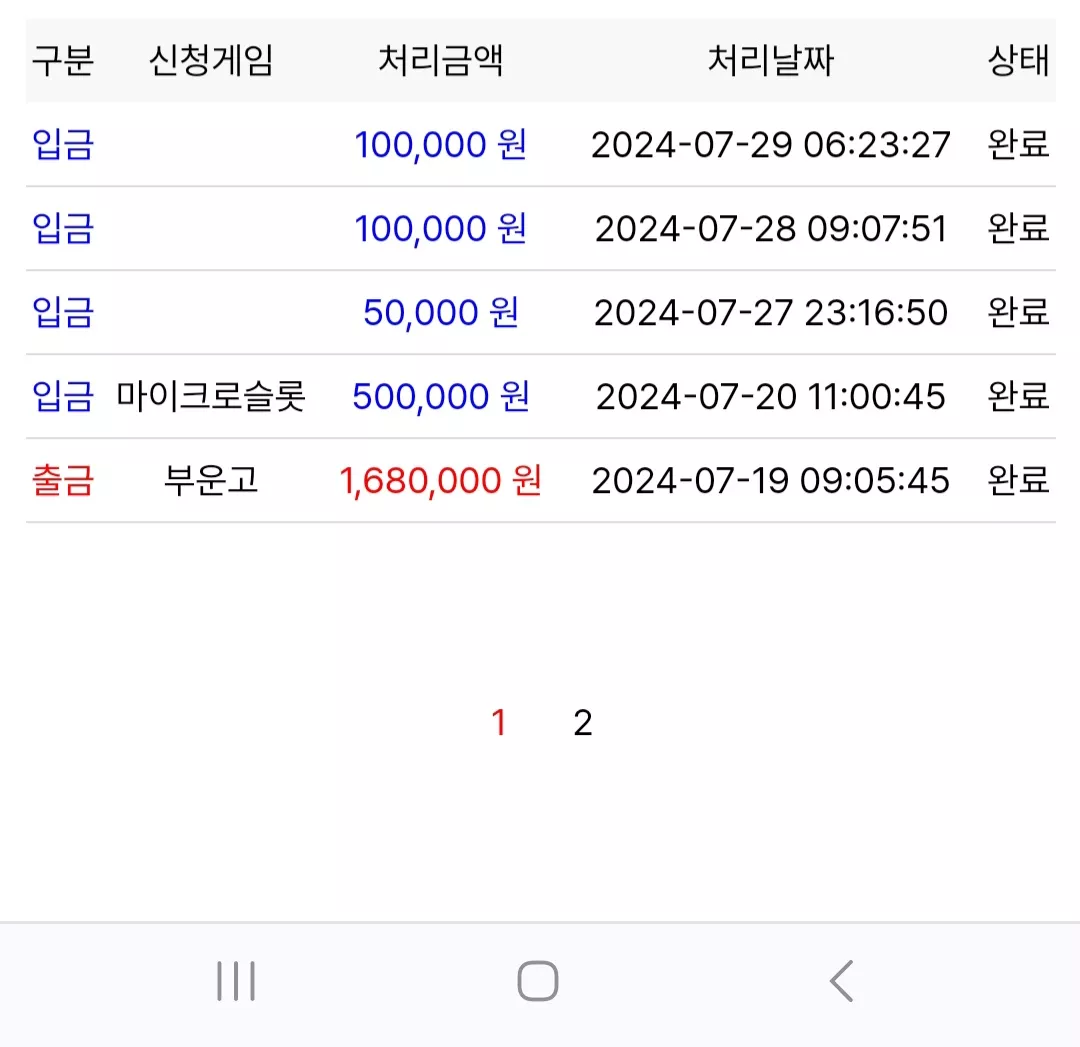Select 완료 status of 2024-07-27 row
This screenshot has width=1080, height=1047.
click(1018, 312)
